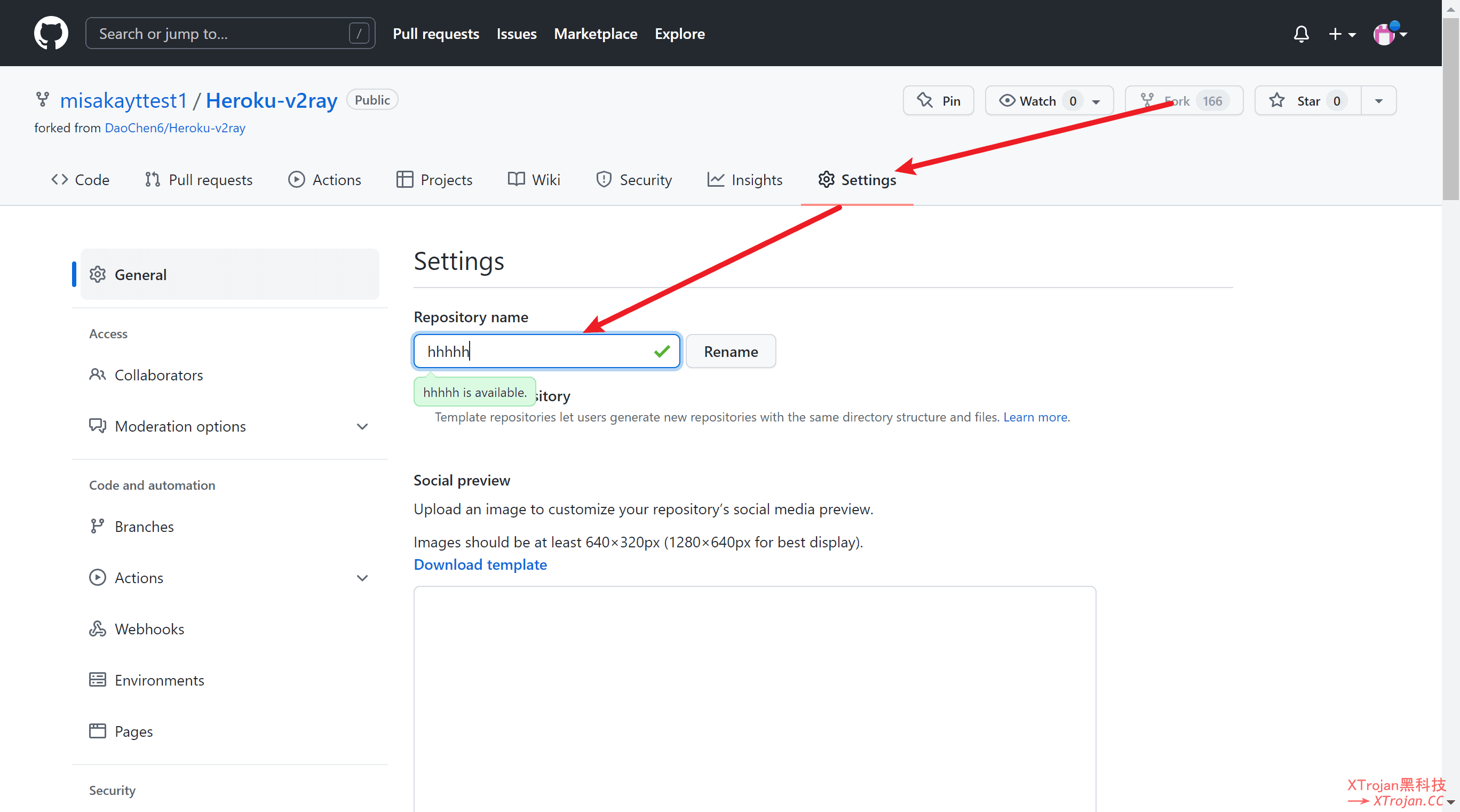Click the GitHub Octocat logo
The height and width of the screenshot is (812, 1460).
pyautogui.click(x=51, y=33)
